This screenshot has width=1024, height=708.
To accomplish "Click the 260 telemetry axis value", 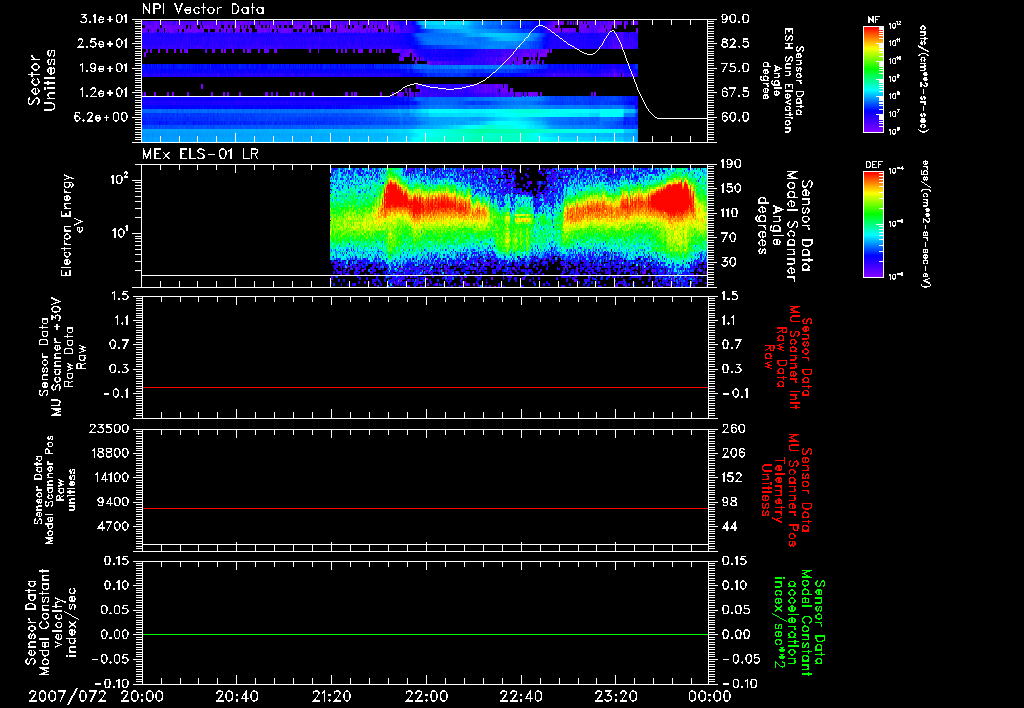I will [x=733, y=428].
